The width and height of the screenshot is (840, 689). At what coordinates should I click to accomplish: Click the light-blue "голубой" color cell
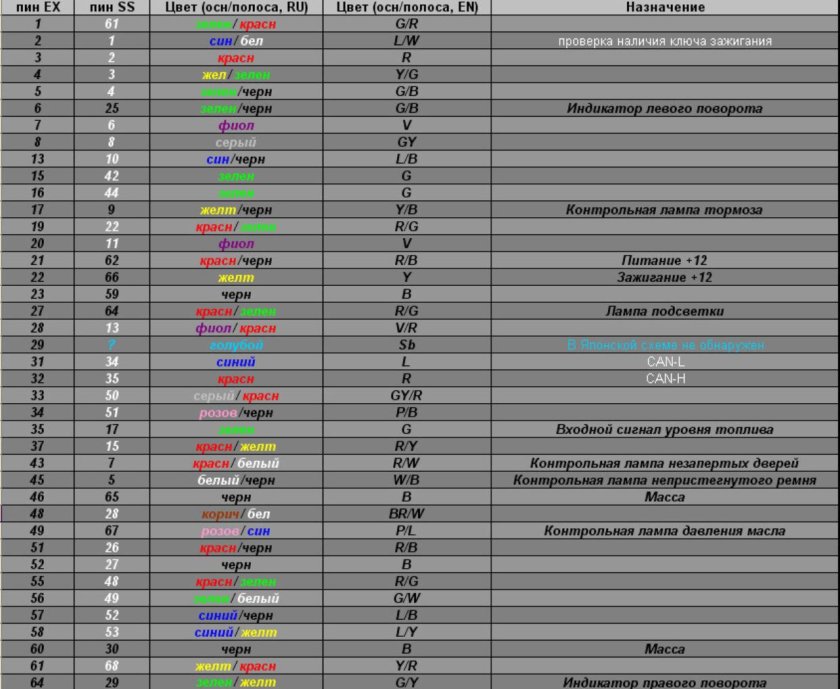click(x=236, y=345)
